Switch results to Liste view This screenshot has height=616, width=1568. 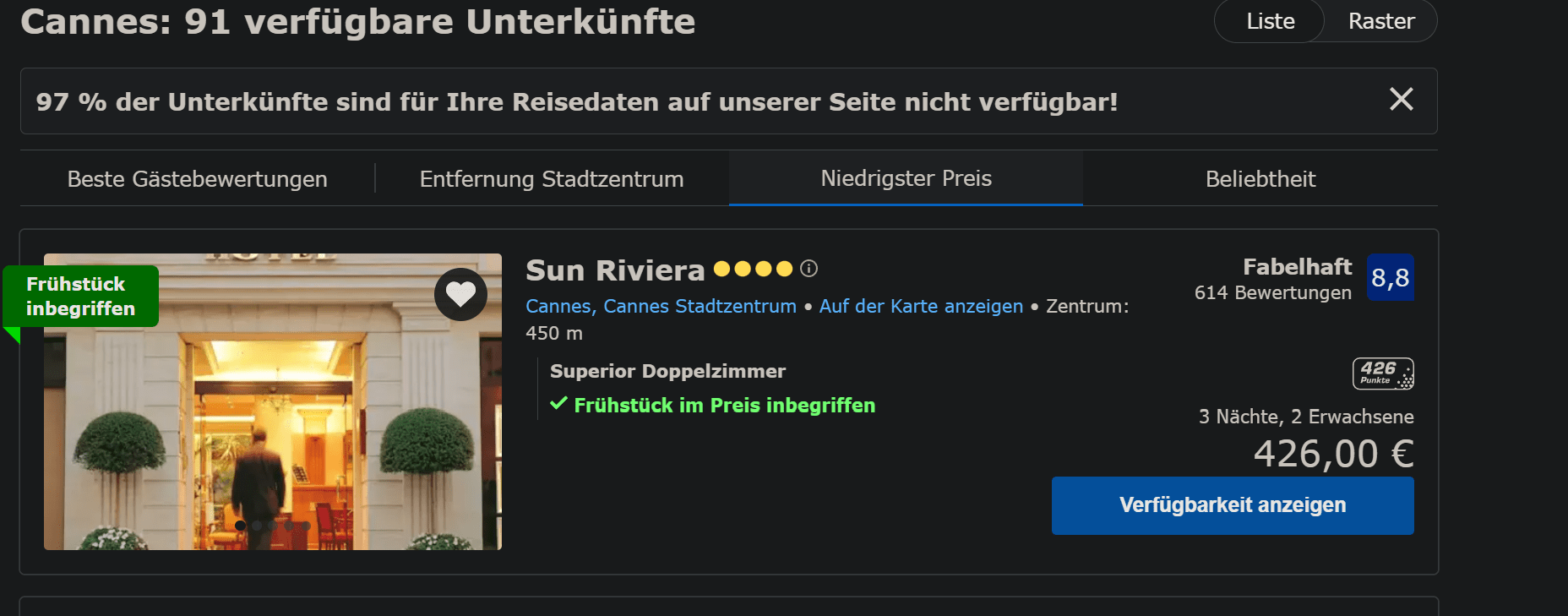pyautogui.click(x=1270, y=21)
